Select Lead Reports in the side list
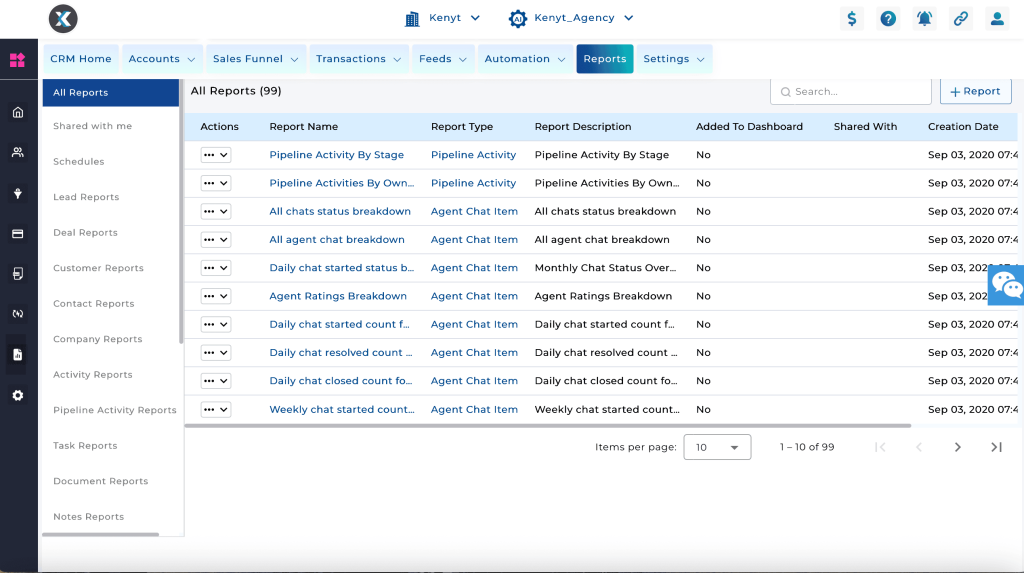 coord(86,197)
